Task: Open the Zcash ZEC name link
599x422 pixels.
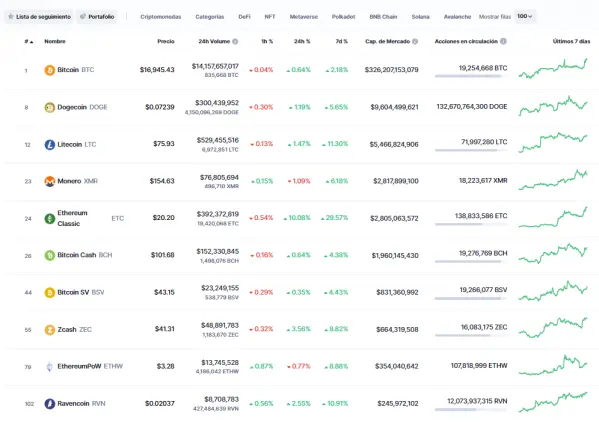Action: click(x=74, y=329)
